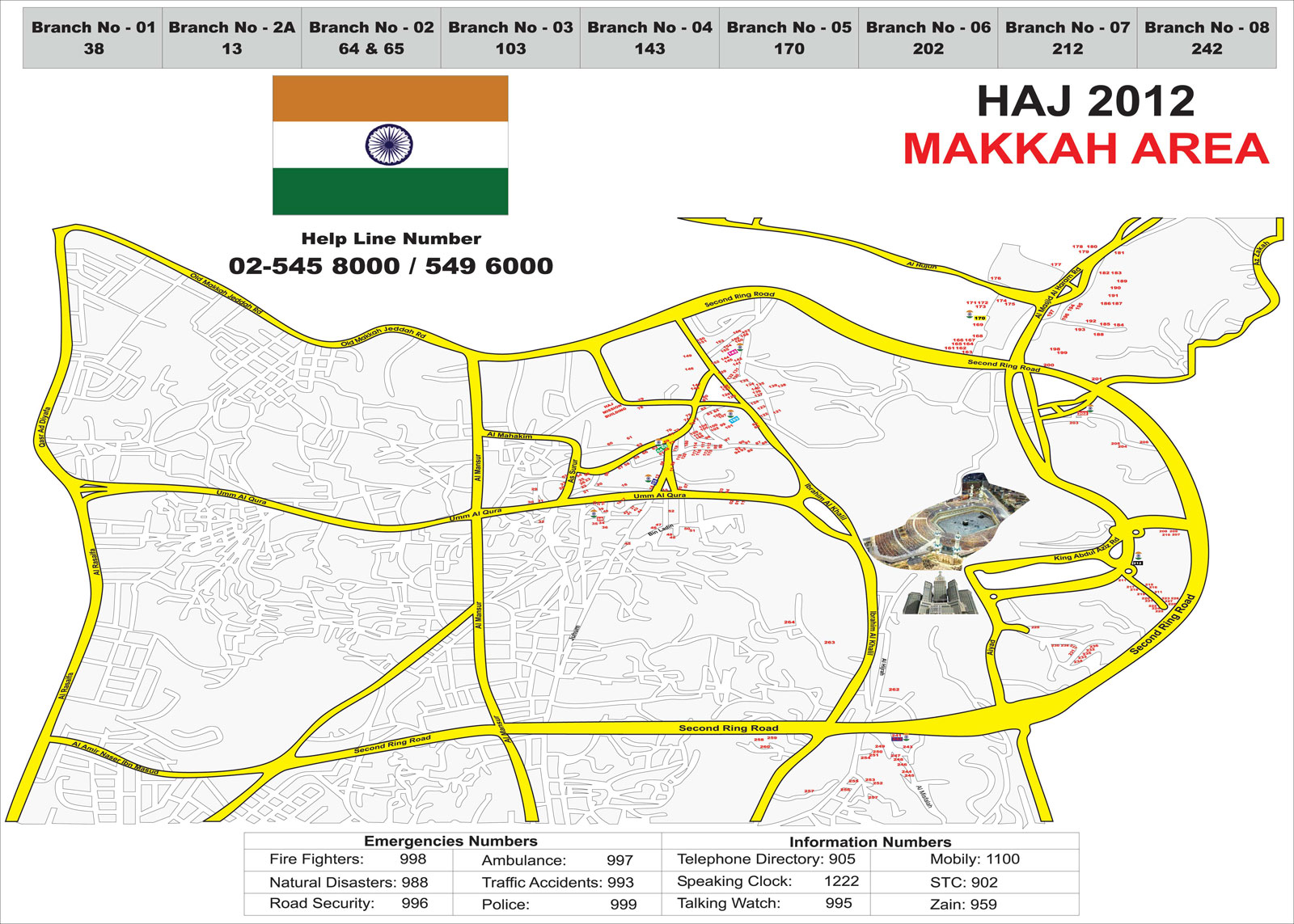Click the 02-545 8000 / 549 6000 number

(391, 266)
